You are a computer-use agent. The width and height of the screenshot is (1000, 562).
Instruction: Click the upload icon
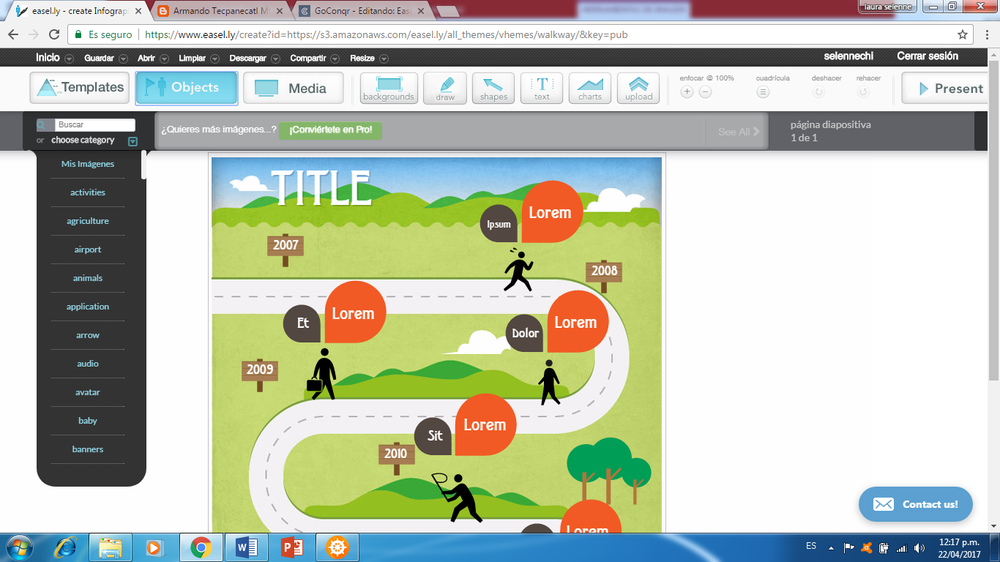638,88
